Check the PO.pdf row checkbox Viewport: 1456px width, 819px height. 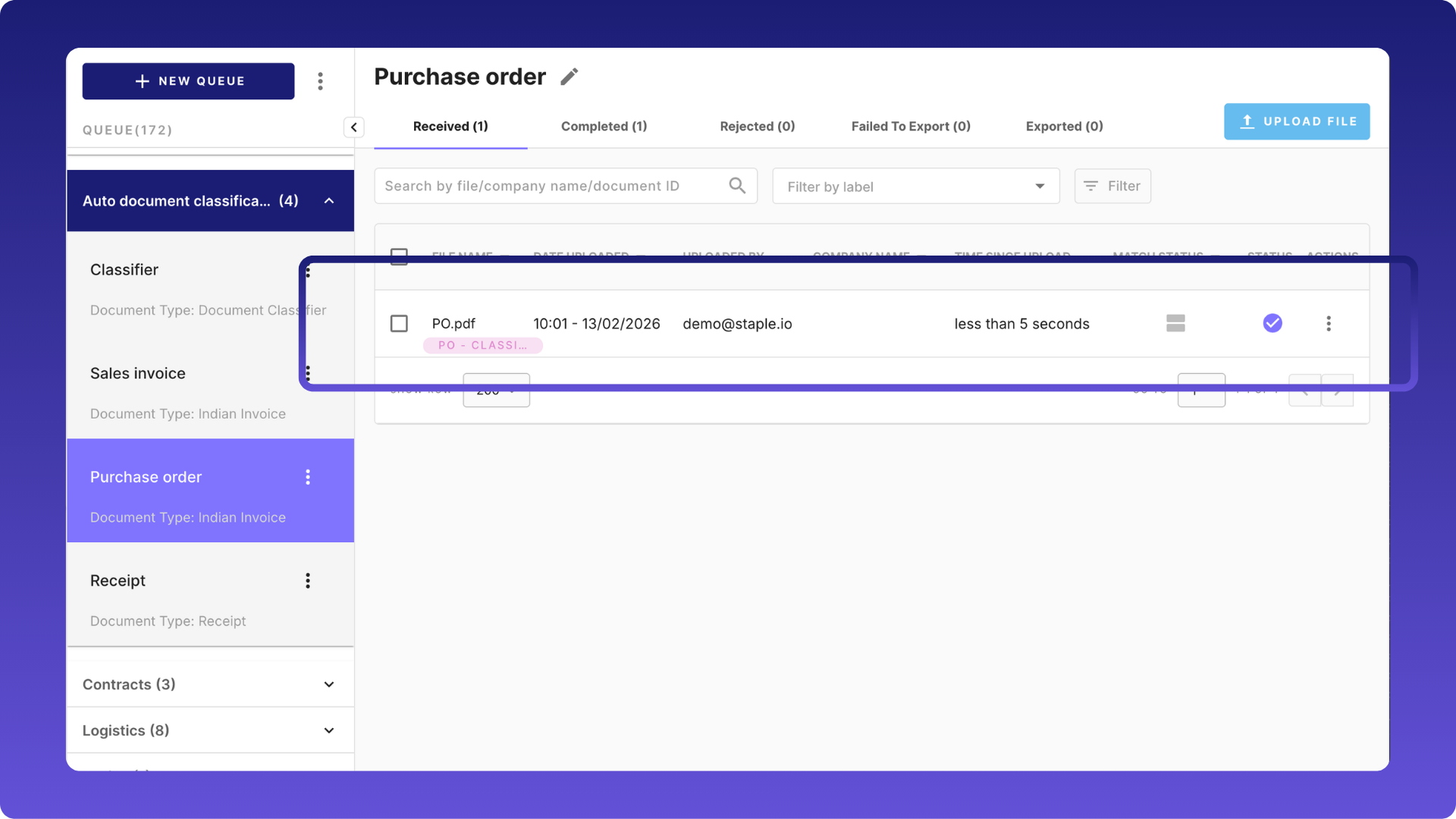(x=399, y=324)
